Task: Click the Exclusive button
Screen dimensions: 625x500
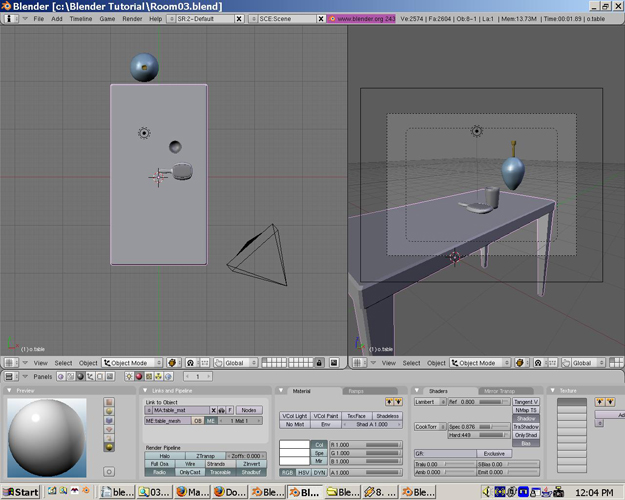Action: (494, 453)
